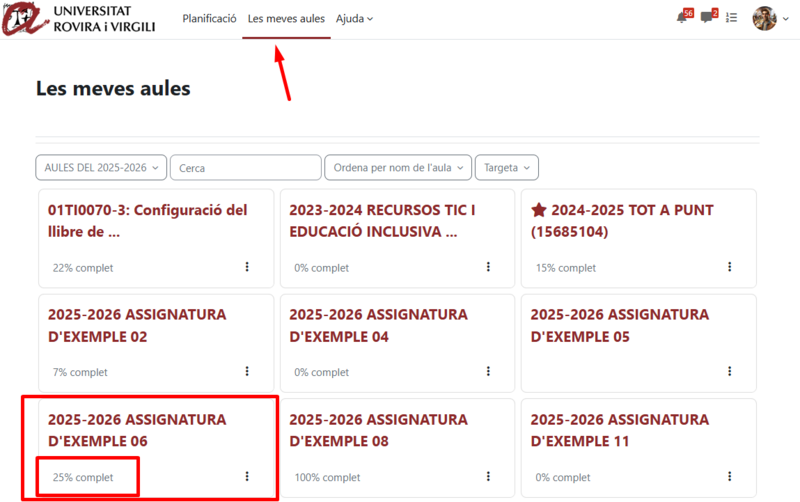
Task: Open three-dot menu for 01TI0070-3 course card
Action: [247, 267]
